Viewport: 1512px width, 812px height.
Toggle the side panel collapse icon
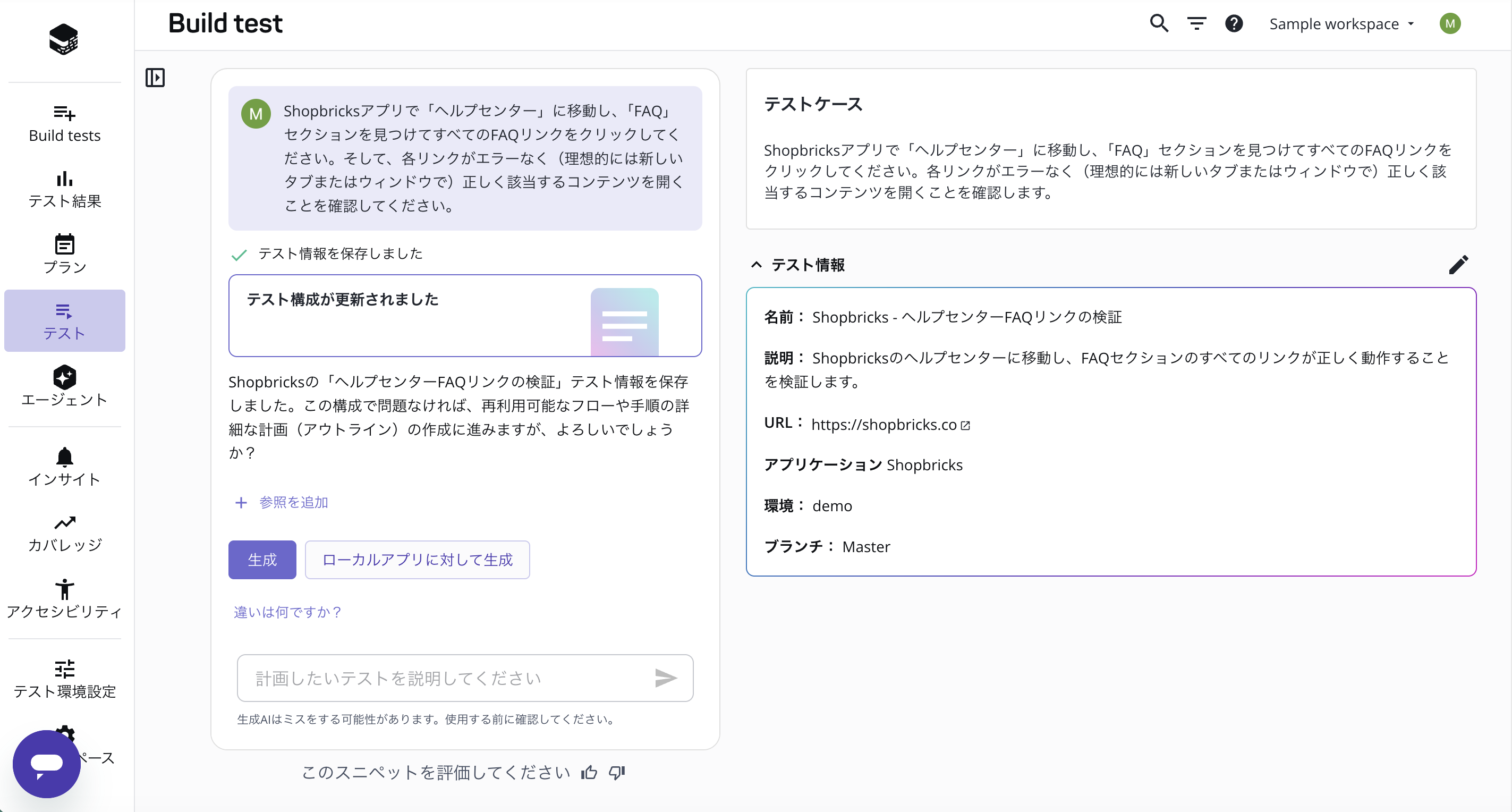155,78
